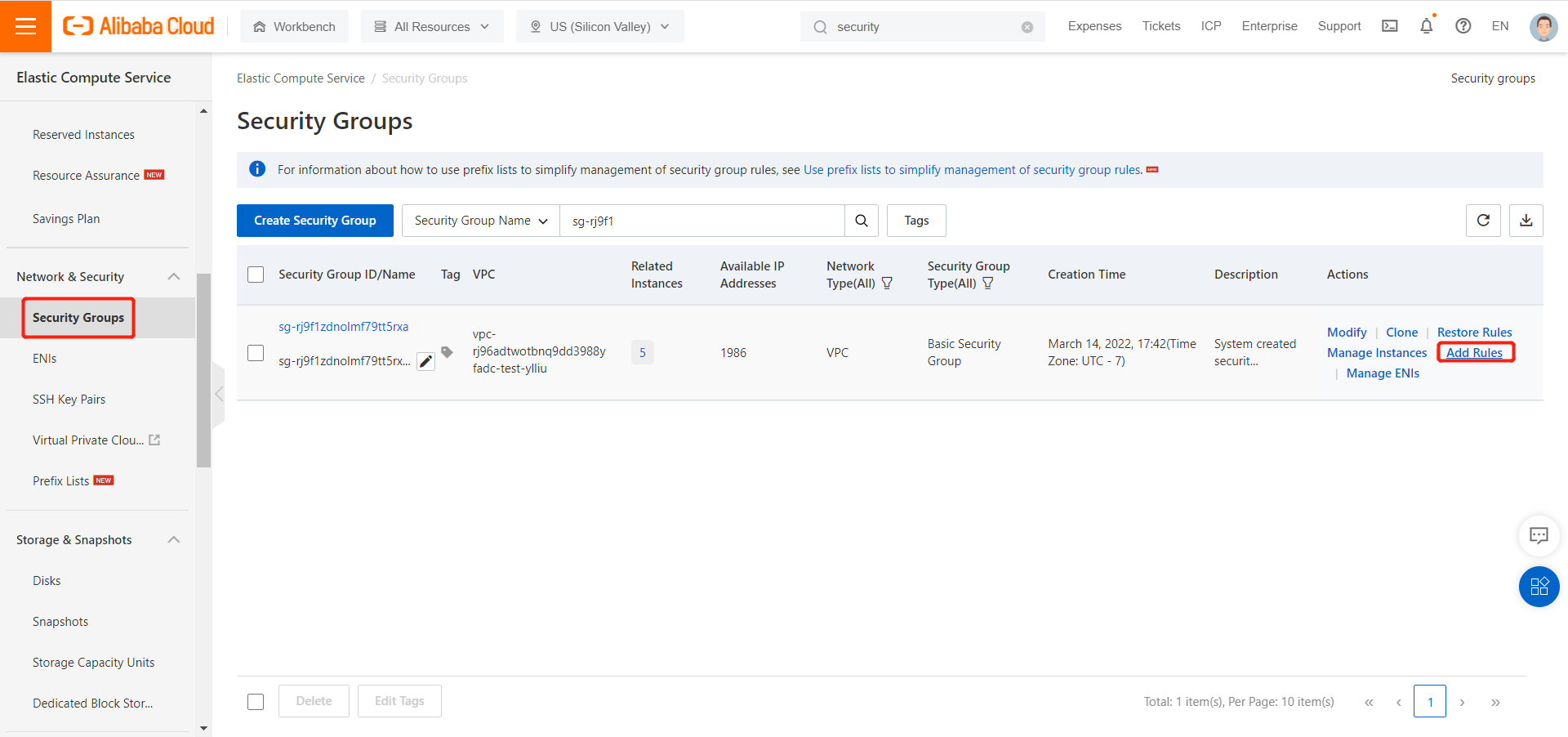Check the row checkbox for sg-rj9f1zdnolmf79tt5rxa
Image resolution: width=1568 pixels, height=737 pixels.
click(255, 352)
